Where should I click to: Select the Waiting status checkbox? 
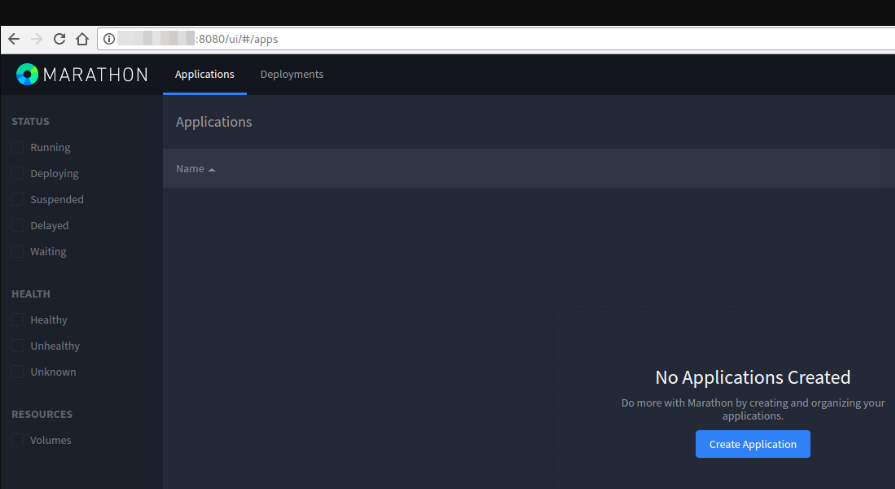(x=18, y=252)
